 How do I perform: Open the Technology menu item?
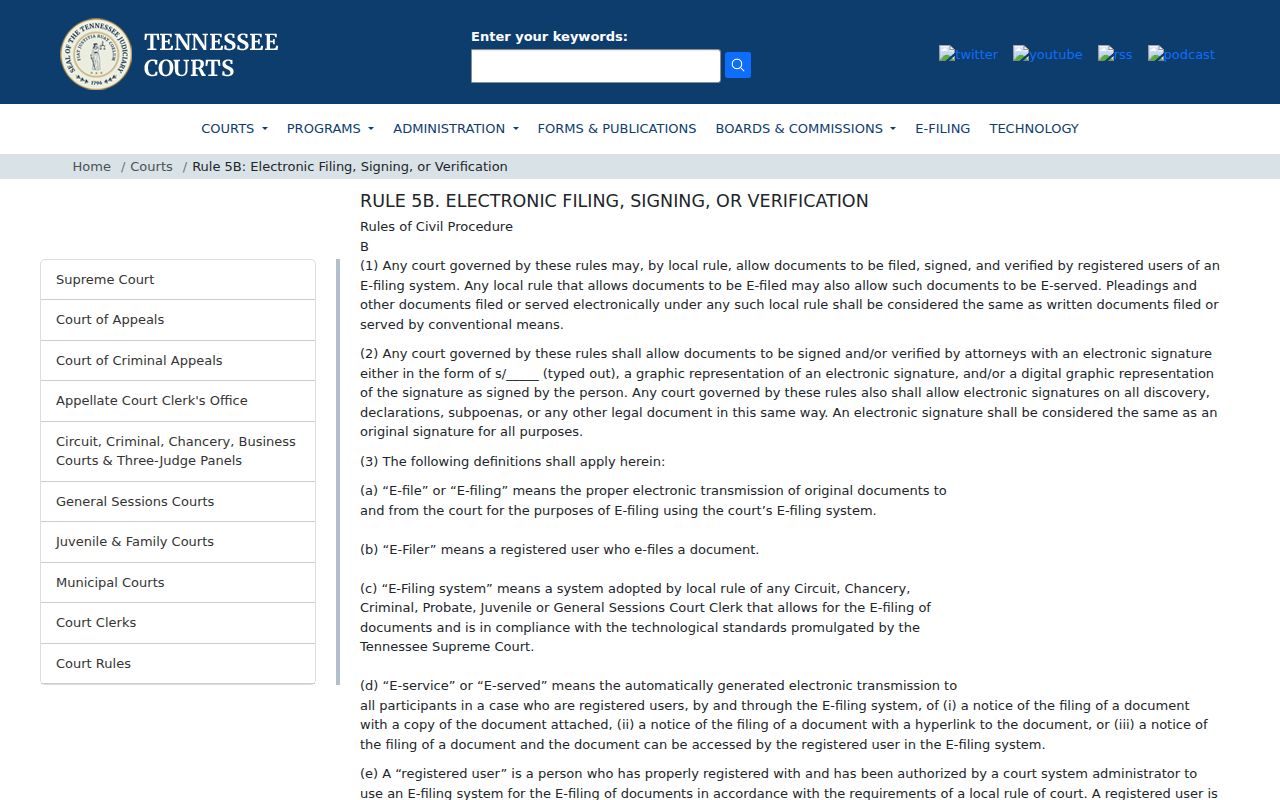[1034, 128]
